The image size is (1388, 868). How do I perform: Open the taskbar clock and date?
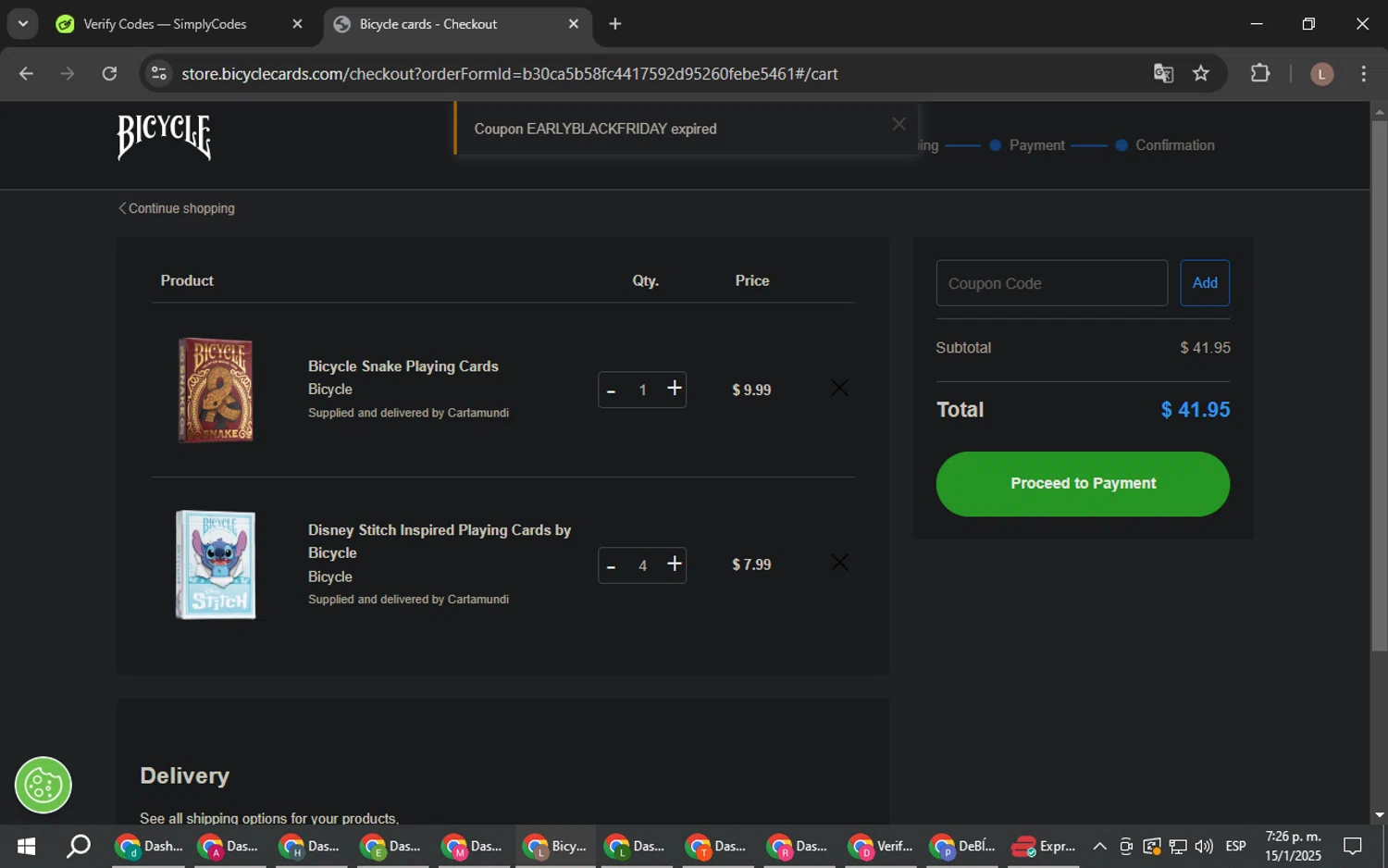1294,846
